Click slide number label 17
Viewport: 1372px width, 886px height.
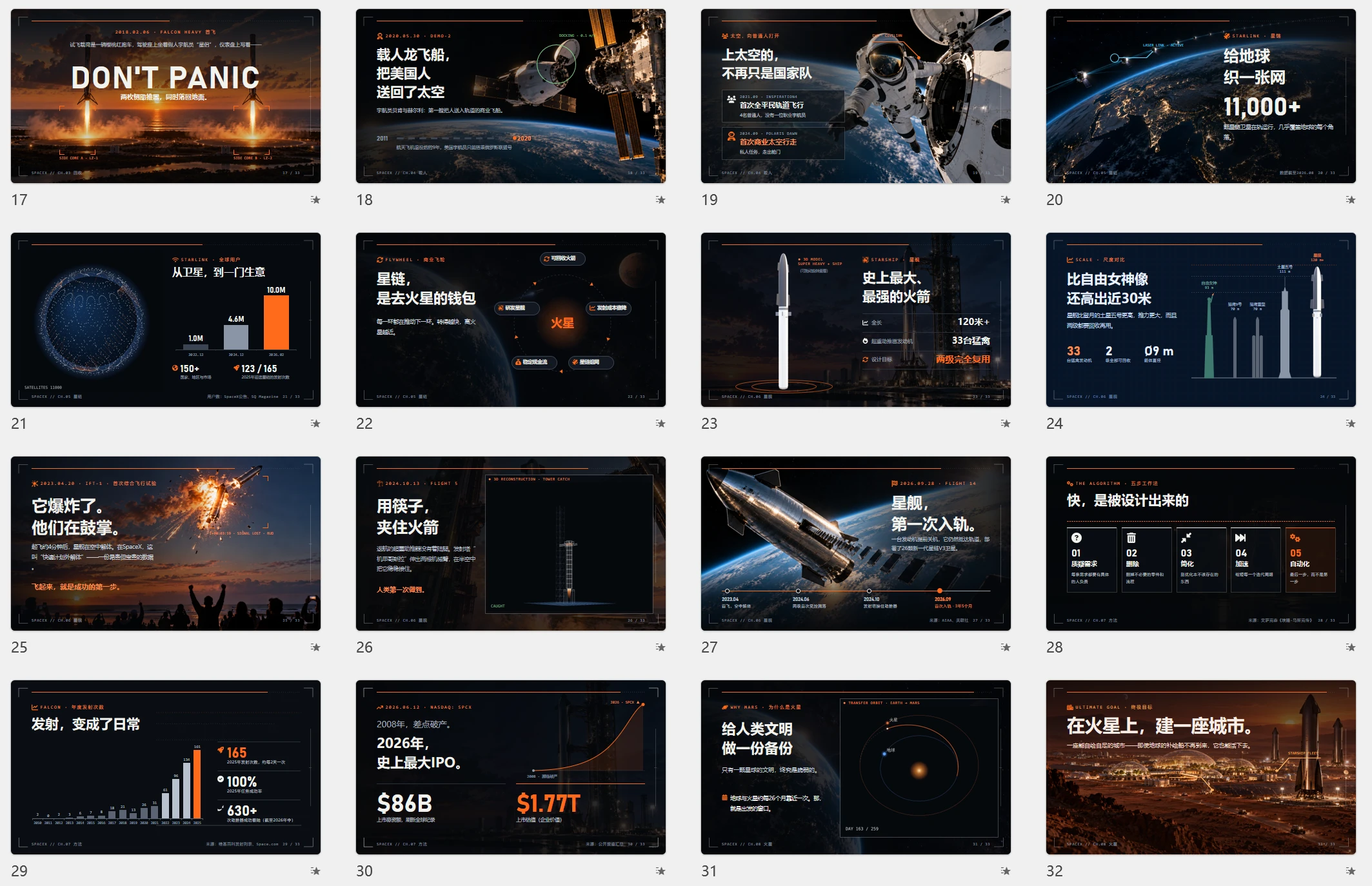pyautogui.click(x=19, y=200)
